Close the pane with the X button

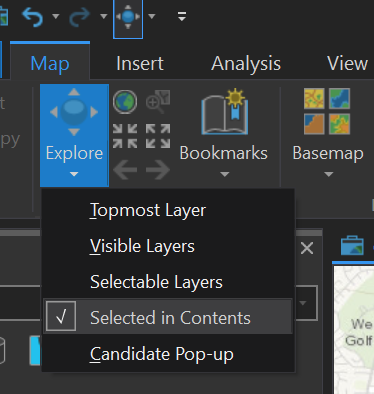pyautogui.click(x=307, y=248)
